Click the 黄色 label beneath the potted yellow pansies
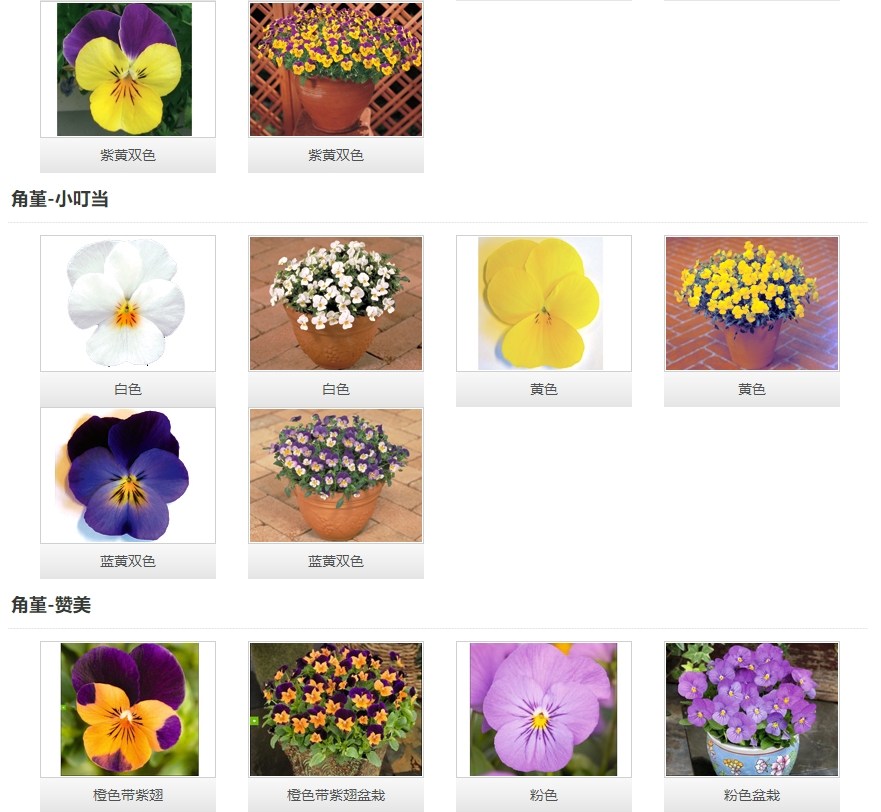 pos(752,389)
